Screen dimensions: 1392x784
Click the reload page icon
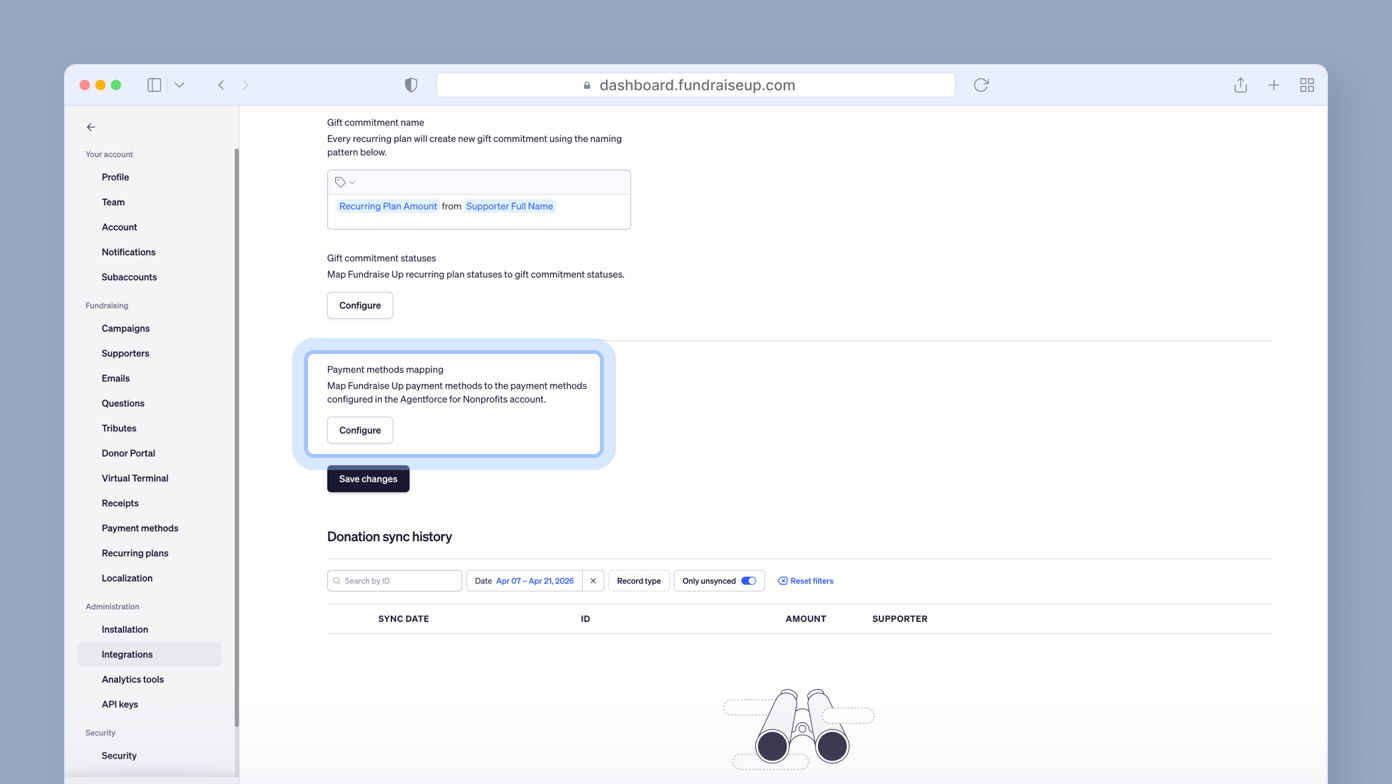click(980, 84)
